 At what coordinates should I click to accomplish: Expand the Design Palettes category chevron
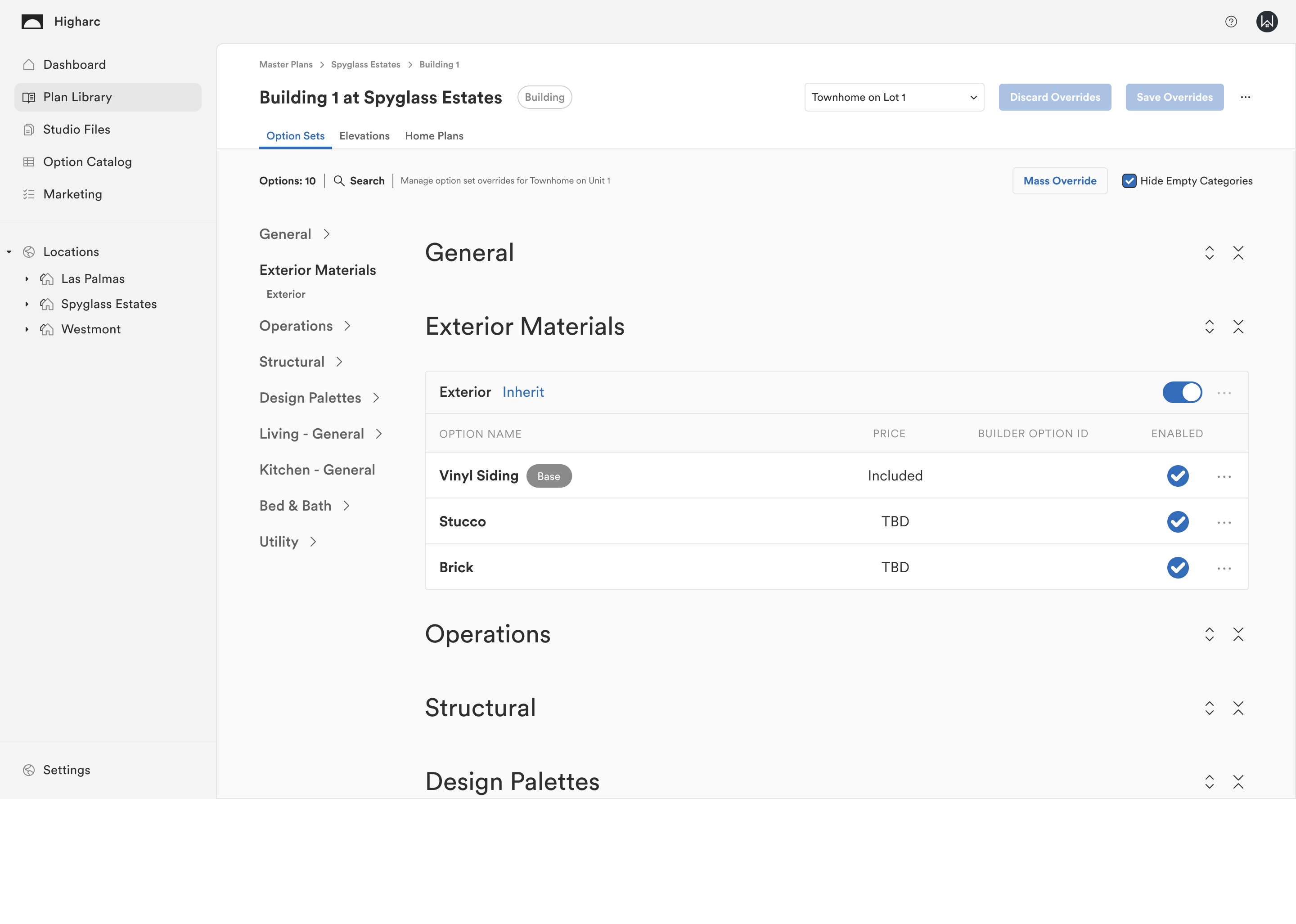coord(376,398)
